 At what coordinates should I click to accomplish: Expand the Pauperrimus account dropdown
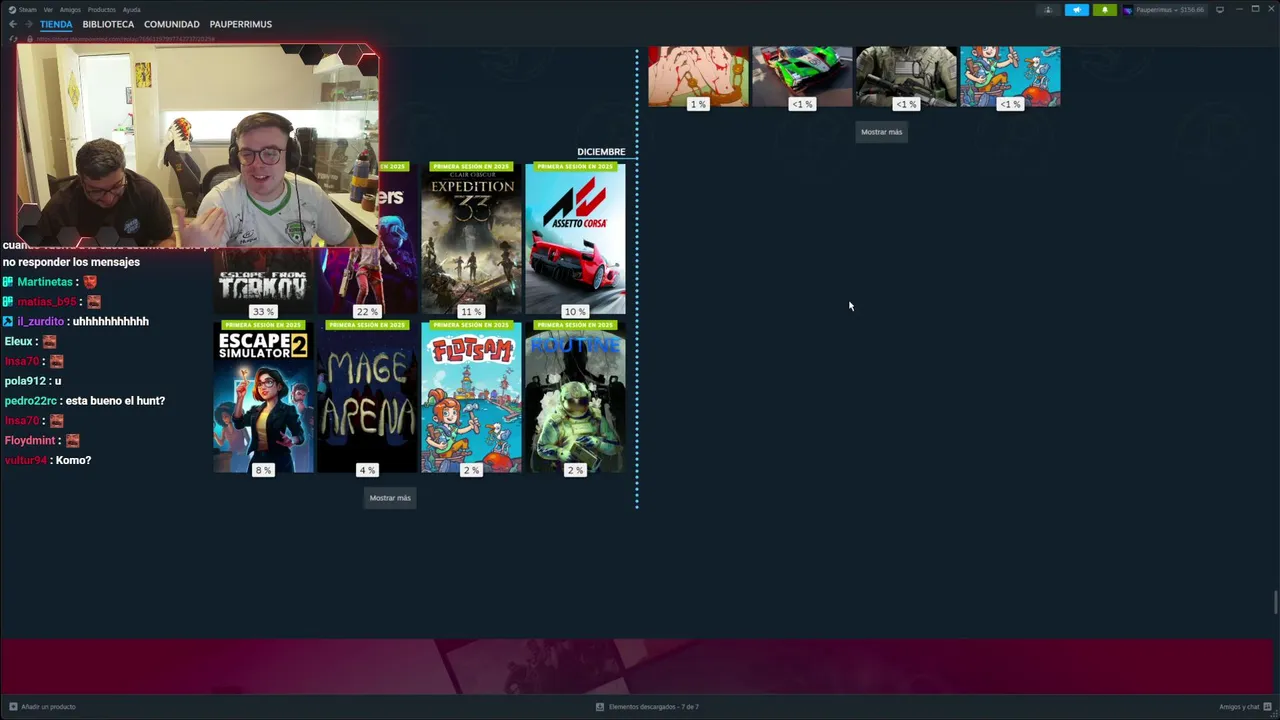click(x=1170, y=10)
